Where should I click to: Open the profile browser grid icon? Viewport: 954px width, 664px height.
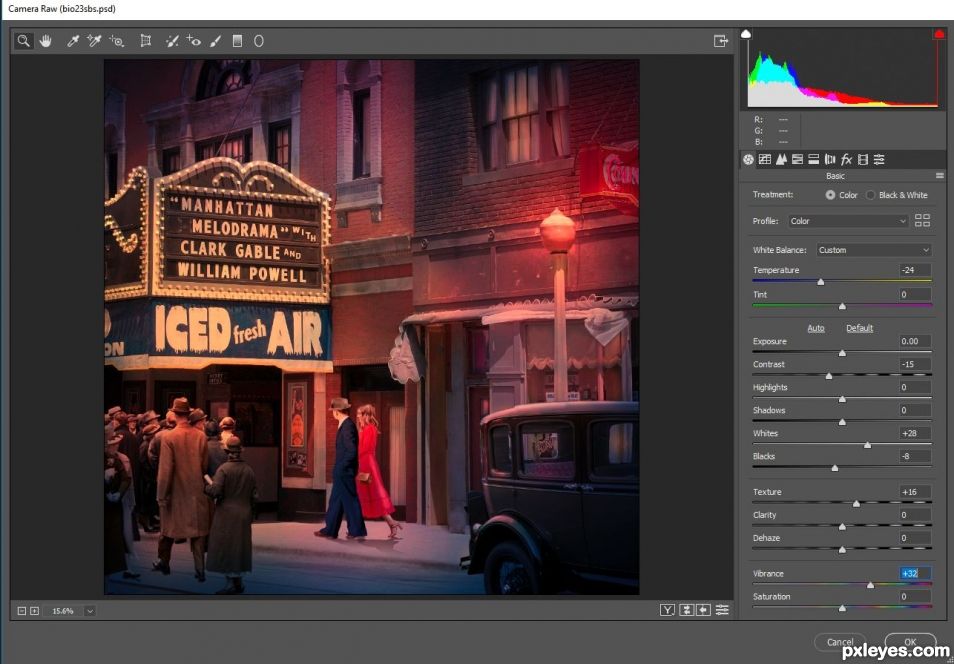(922, 221)
